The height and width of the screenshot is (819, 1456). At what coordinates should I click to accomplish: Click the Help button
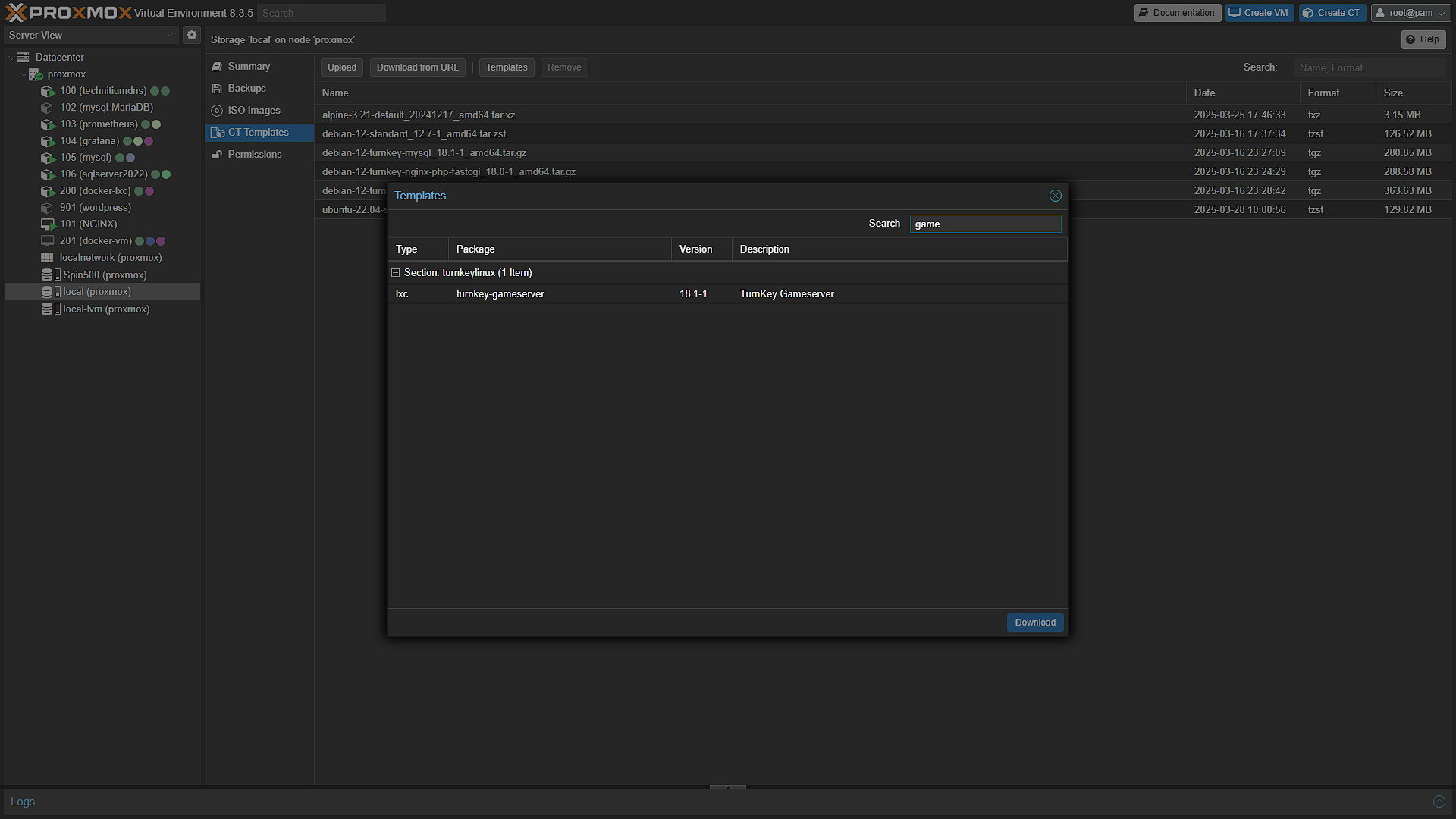click(1423, 39)
